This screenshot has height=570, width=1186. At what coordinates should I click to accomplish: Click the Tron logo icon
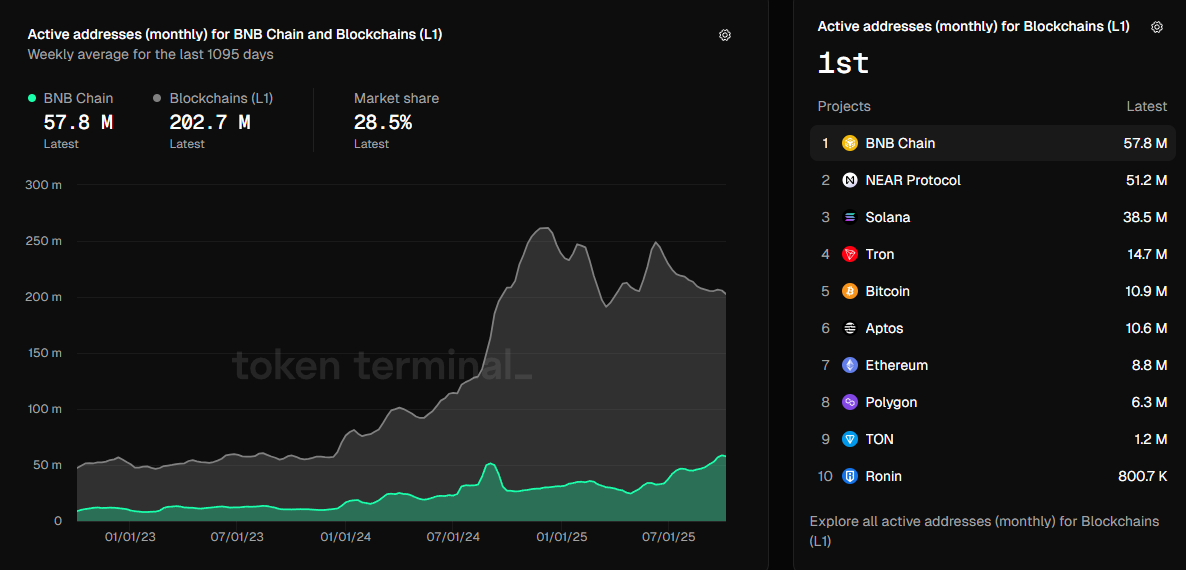click(x=850, y=254)
